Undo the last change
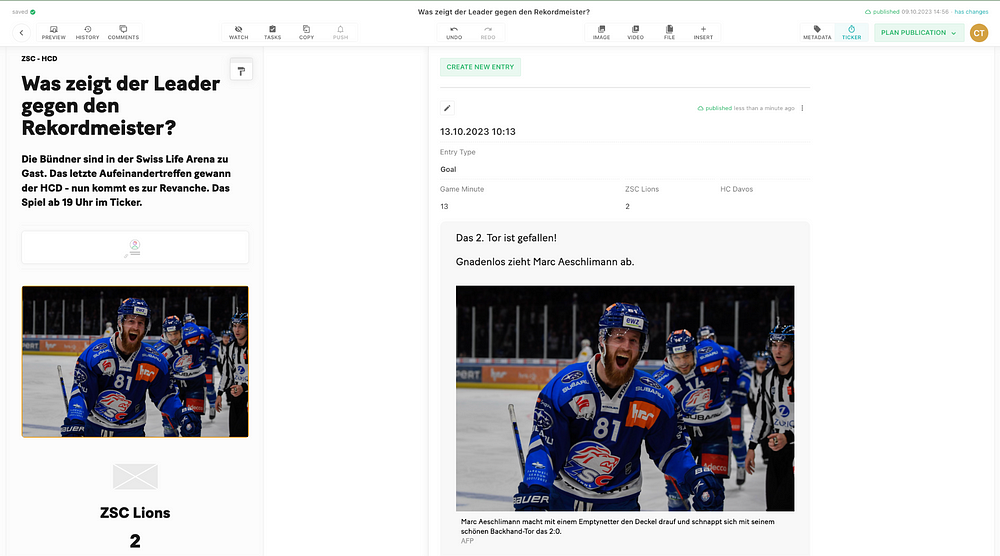Image resolution: width=1000 pixels, height=556 pixels. click(x=454, y=33)
